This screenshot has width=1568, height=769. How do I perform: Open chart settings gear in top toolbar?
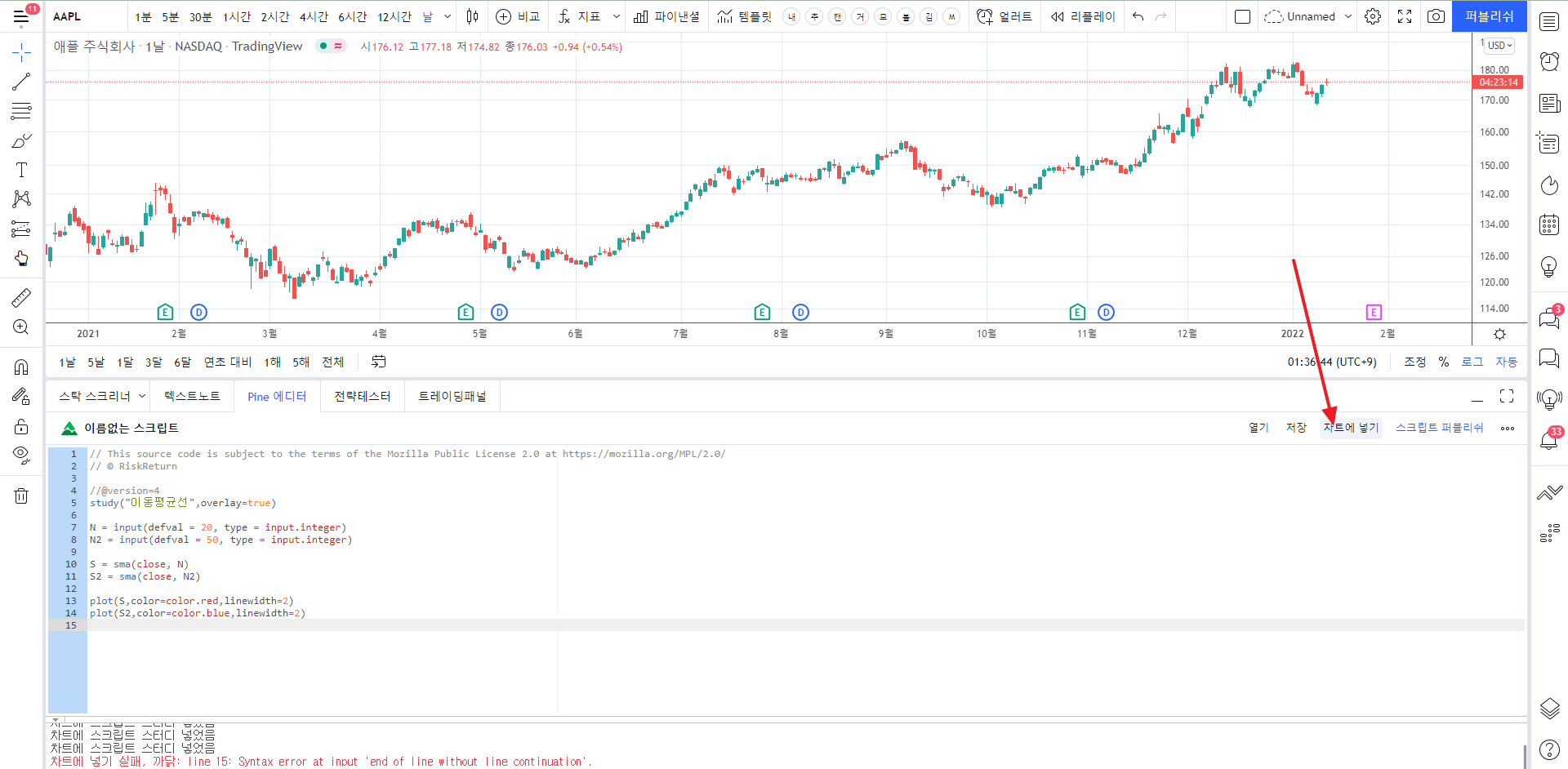click(x=1373, y=16)
